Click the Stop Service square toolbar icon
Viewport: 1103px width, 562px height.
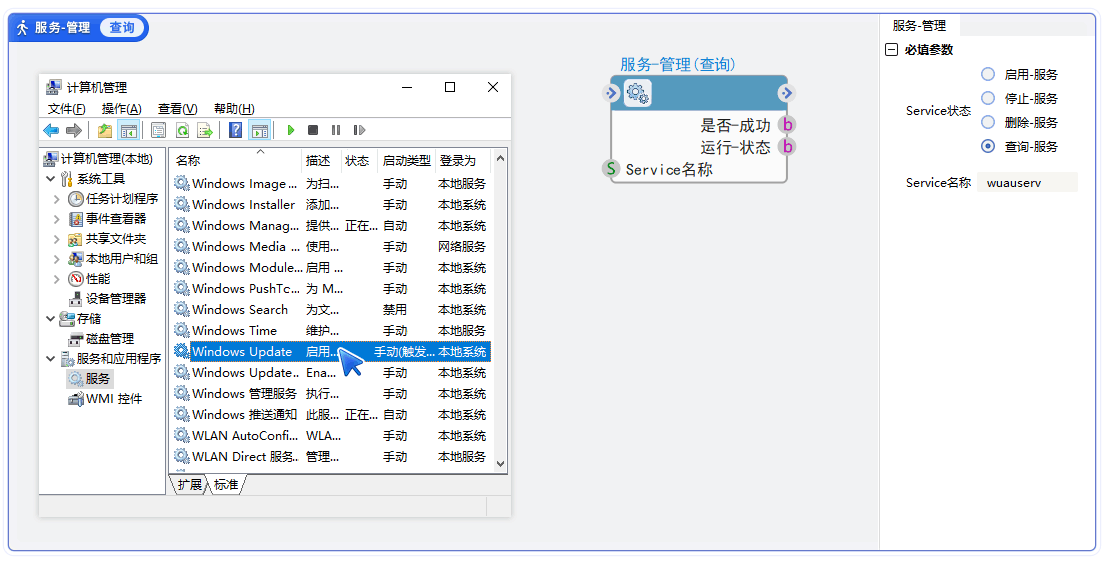click(x=313, y=130)
